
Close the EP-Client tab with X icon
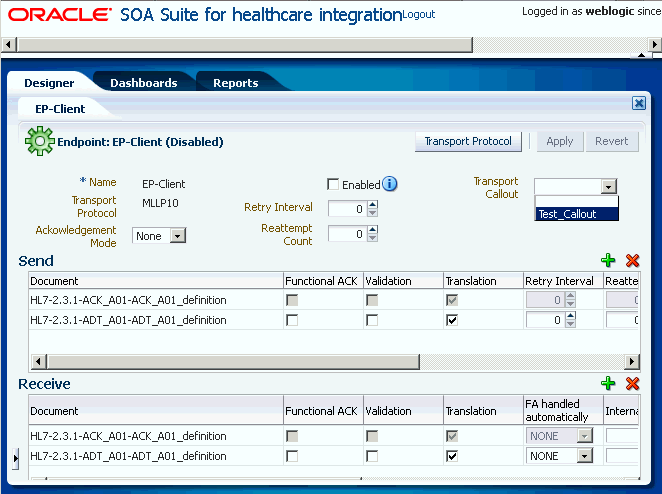[x=639, y=103]
